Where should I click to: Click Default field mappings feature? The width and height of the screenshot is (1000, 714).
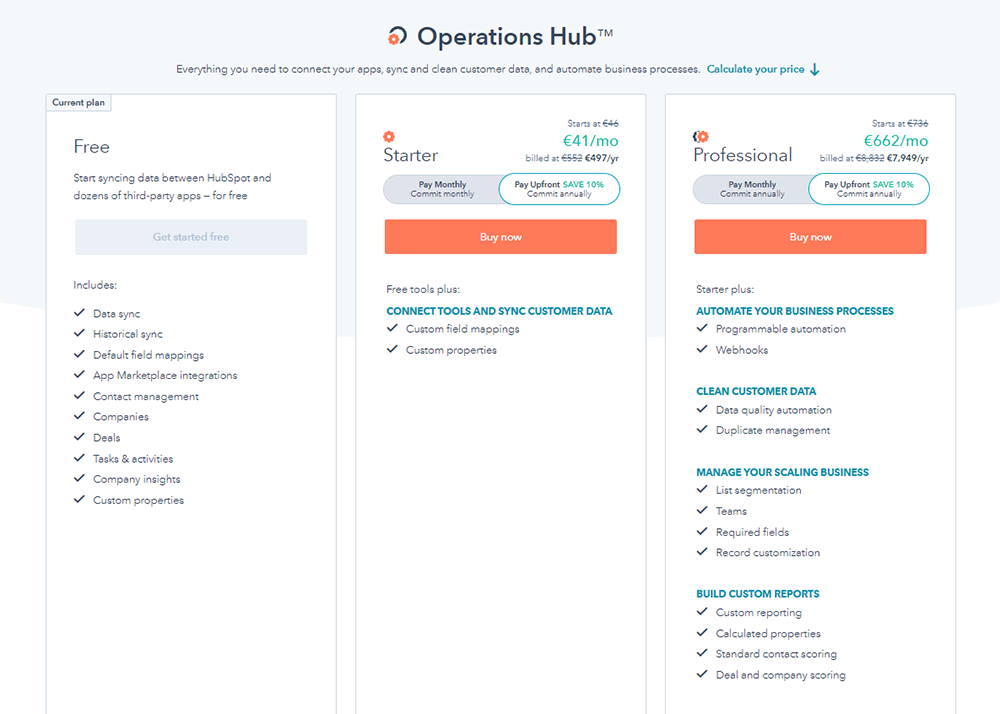point(149,355)
